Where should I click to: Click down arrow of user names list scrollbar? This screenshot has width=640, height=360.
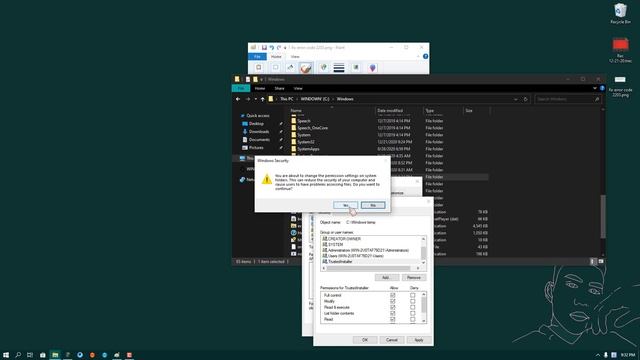coord(423,262)
